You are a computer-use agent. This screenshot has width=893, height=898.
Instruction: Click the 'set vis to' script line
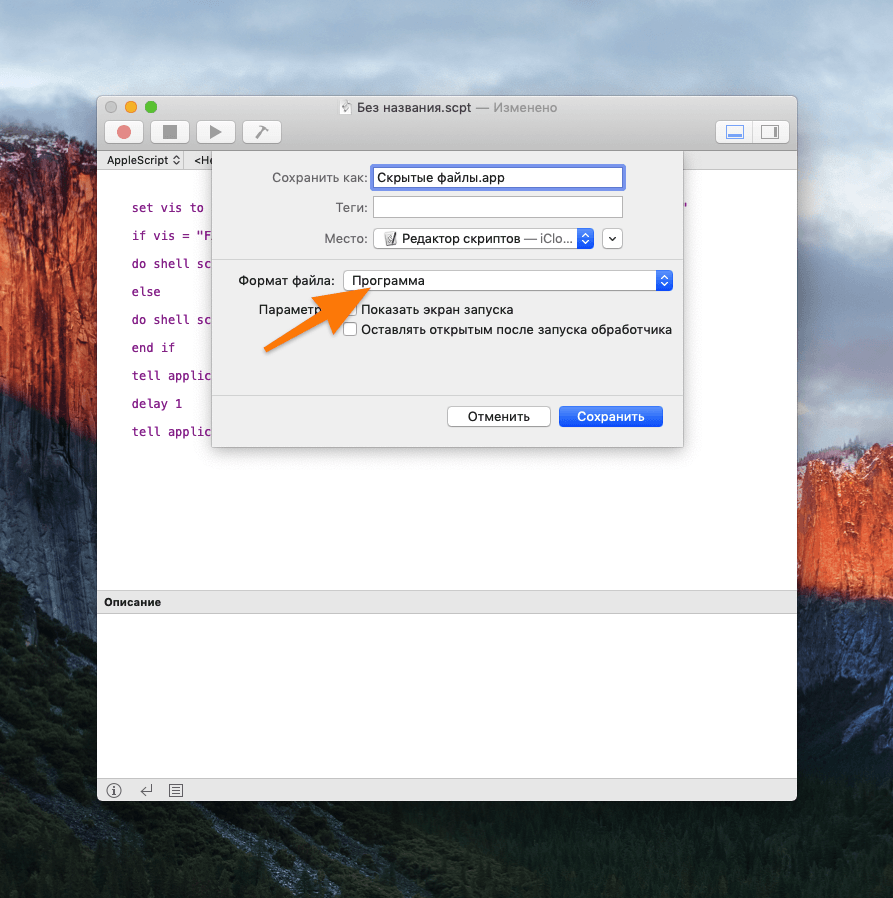[167, 208]
